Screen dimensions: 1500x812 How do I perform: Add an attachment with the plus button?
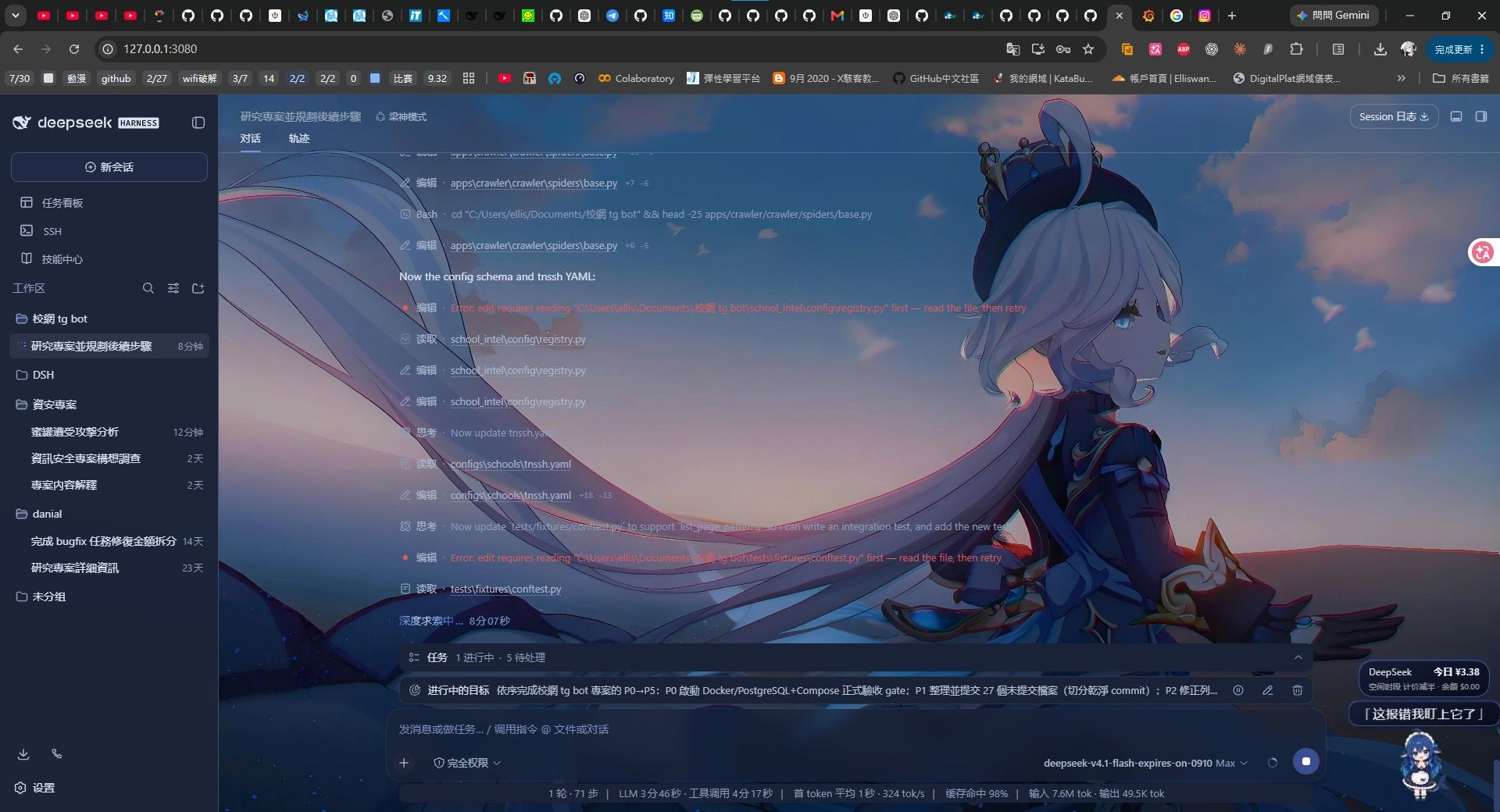404,763
